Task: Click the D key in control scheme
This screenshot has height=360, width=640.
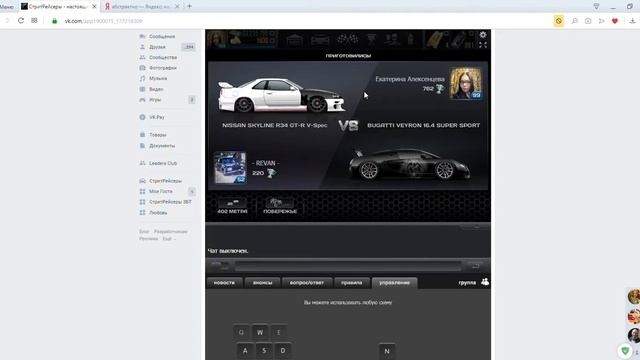Action: tap(282, 351)
